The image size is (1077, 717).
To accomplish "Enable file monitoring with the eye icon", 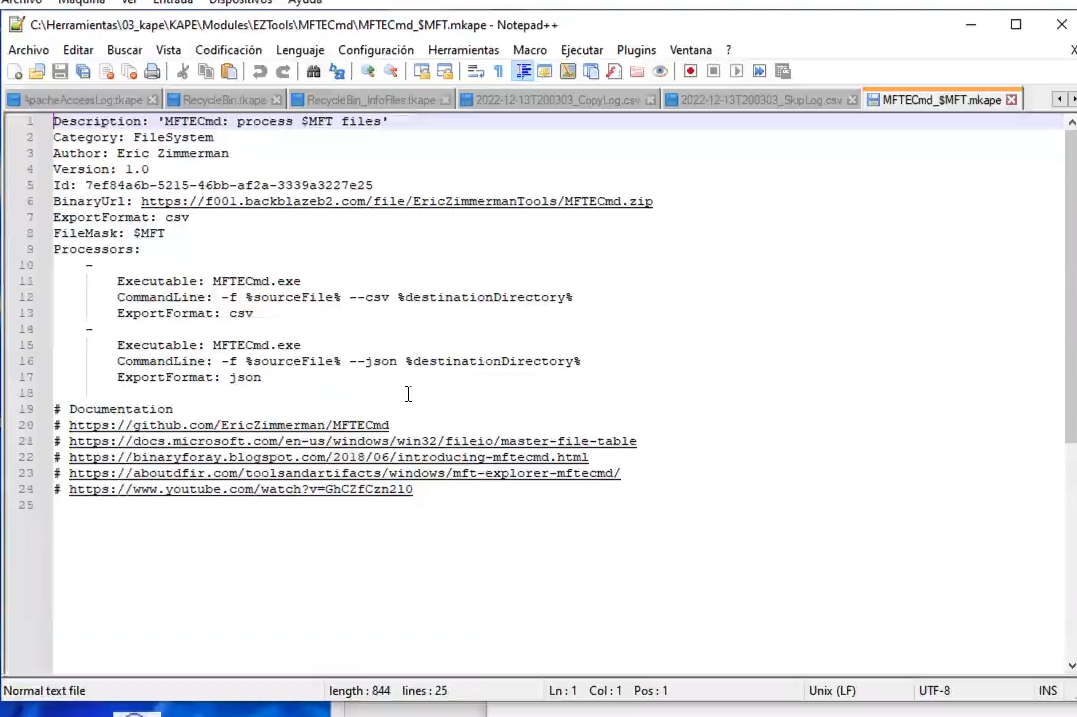I will [661, 71].
